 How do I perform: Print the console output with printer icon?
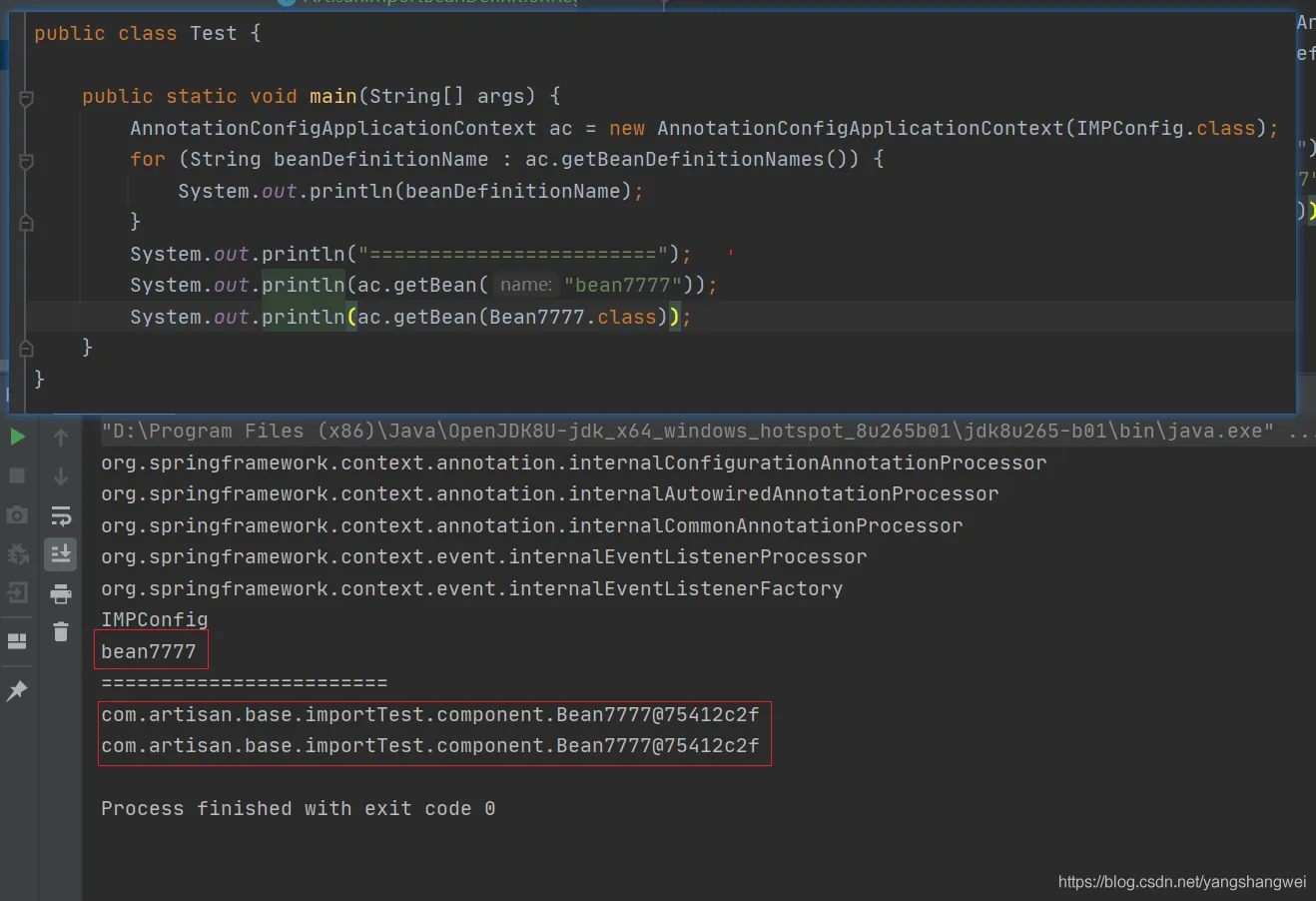coord(61,593)
